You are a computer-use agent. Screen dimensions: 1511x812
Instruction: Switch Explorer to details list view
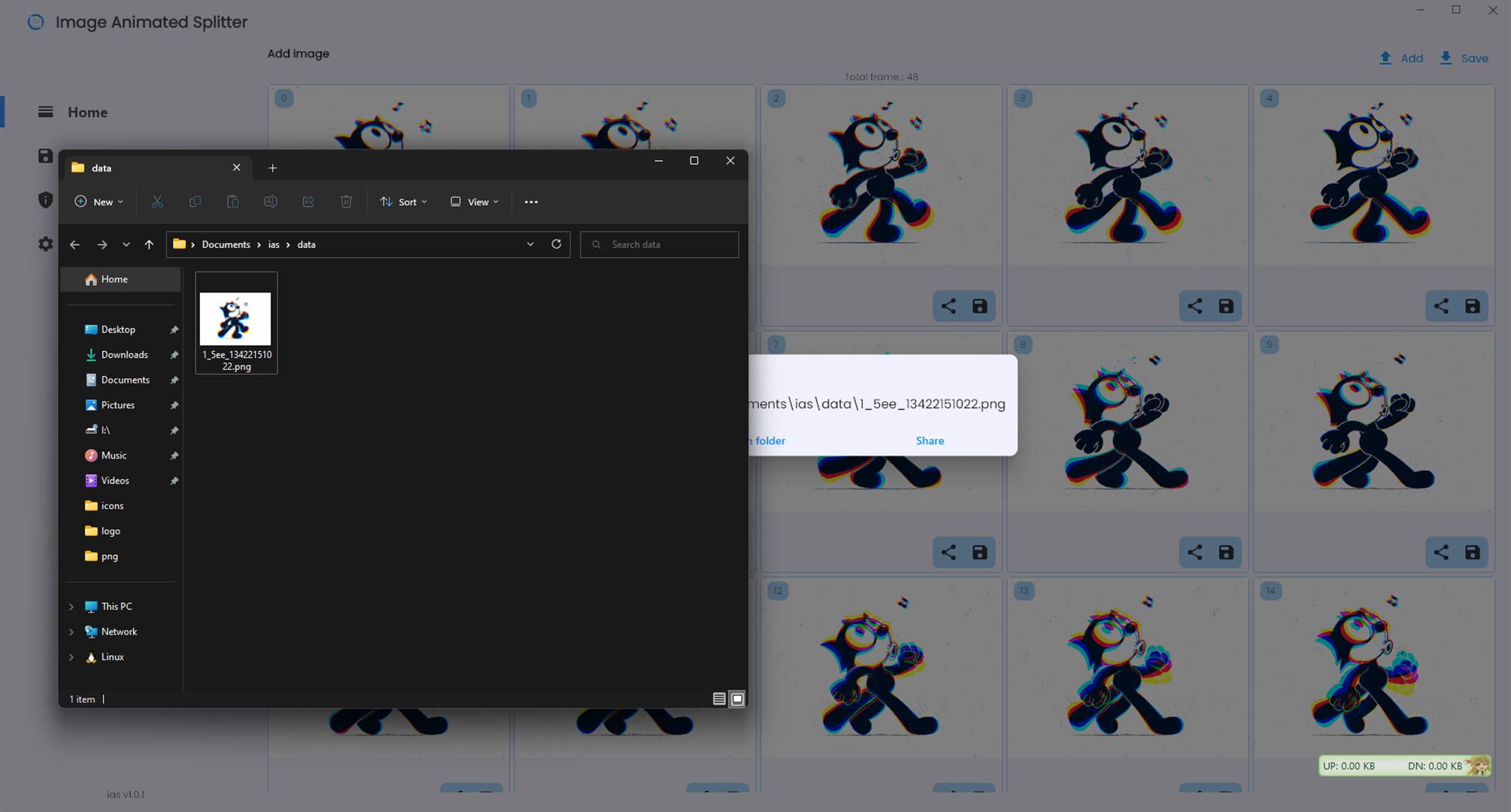(x=719, y=699)
